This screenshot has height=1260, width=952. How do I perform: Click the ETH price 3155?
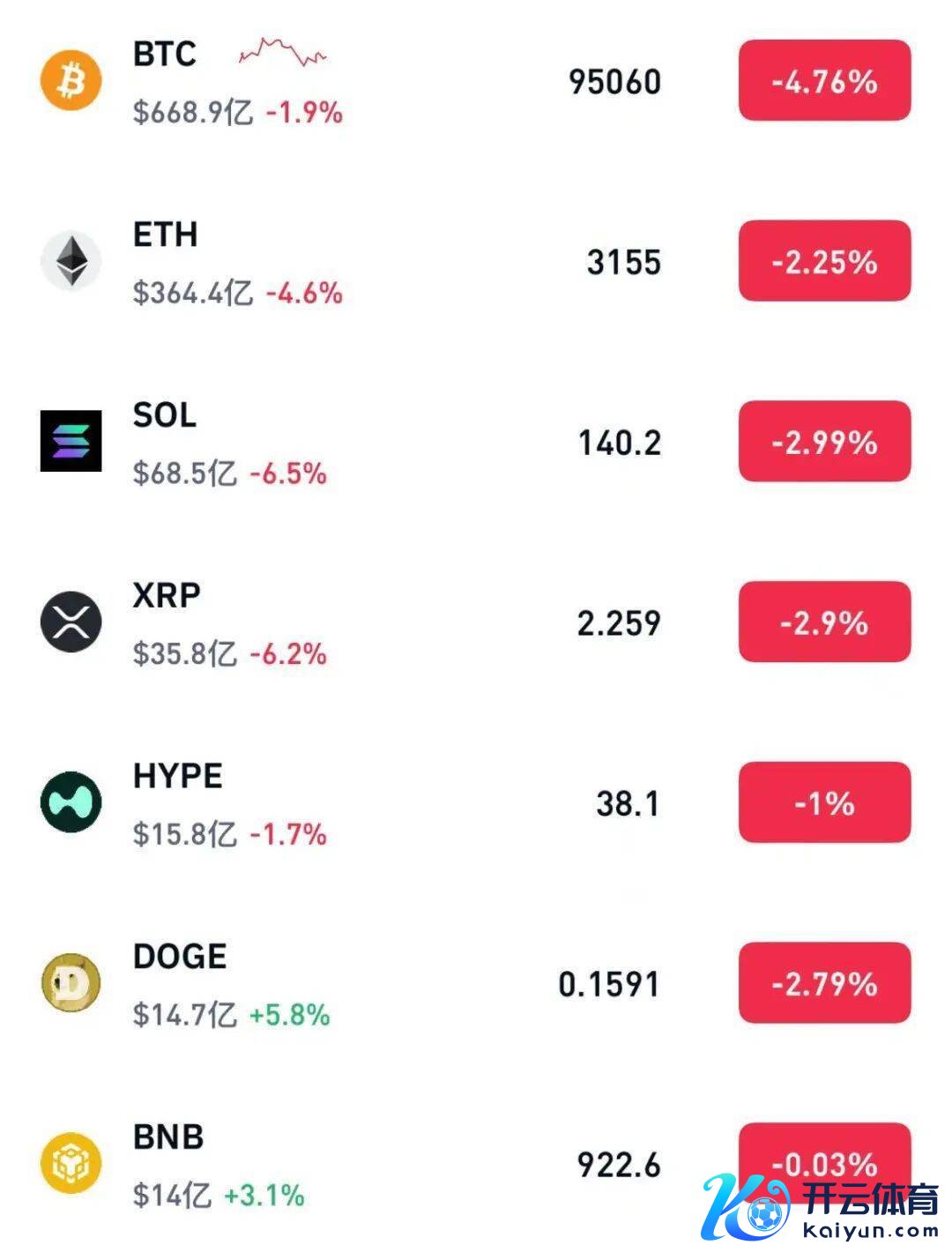pos(623,263)
